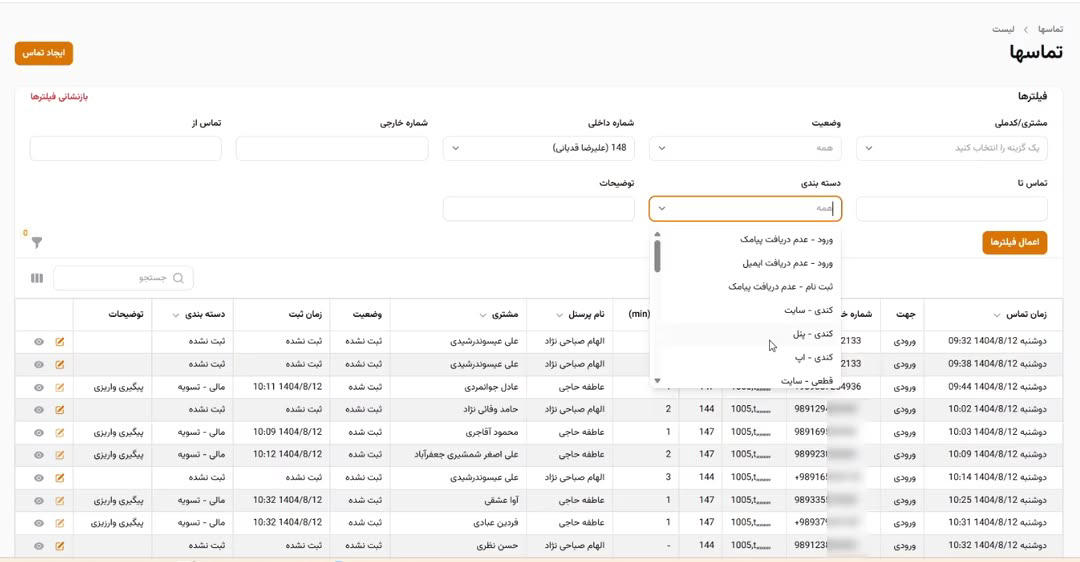Image resolution: width=1080 pixels, height=562 pixels.
Task: View details of the 09:38 call
Action: (39, 364)
